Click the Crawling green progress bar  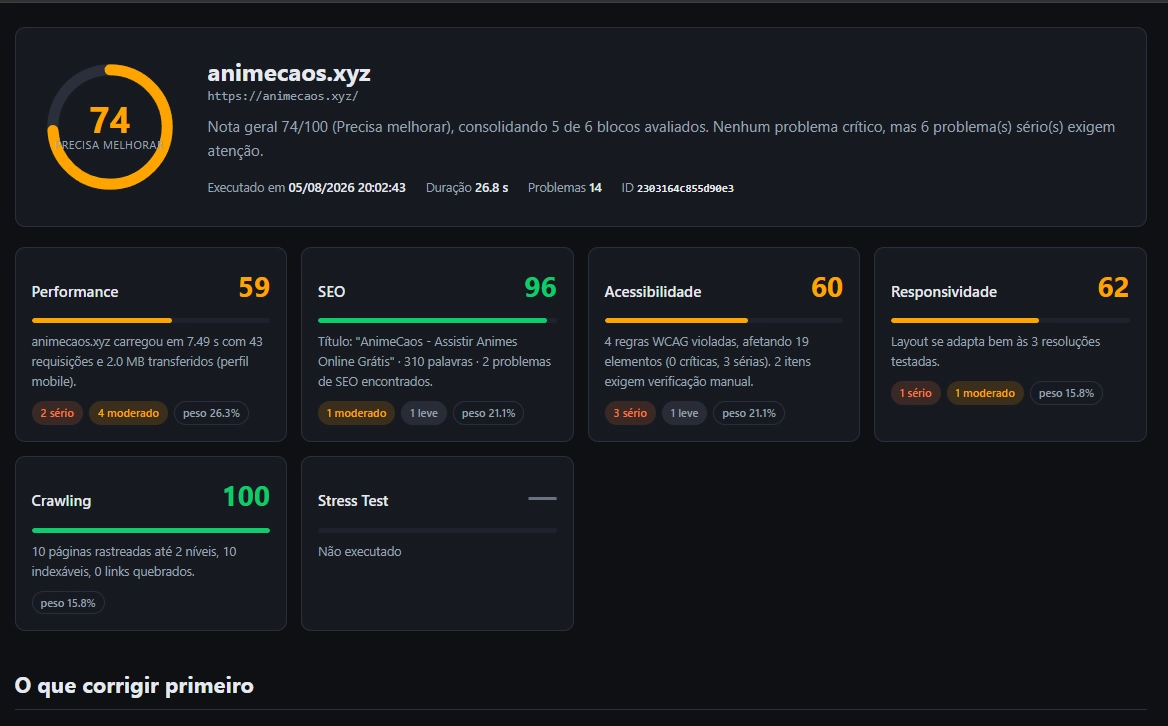150,530
